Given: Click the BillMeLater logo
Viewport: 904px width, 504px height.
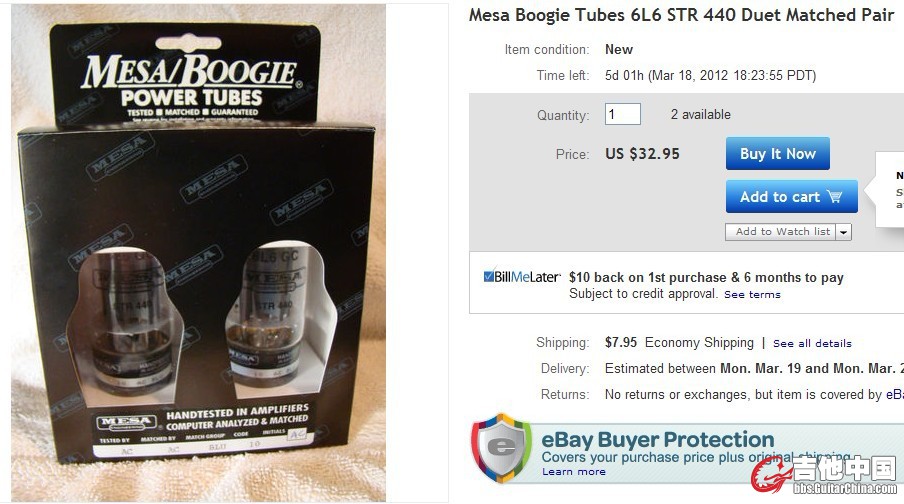Looking at the screenshot, I should click(x=522, y=277).
